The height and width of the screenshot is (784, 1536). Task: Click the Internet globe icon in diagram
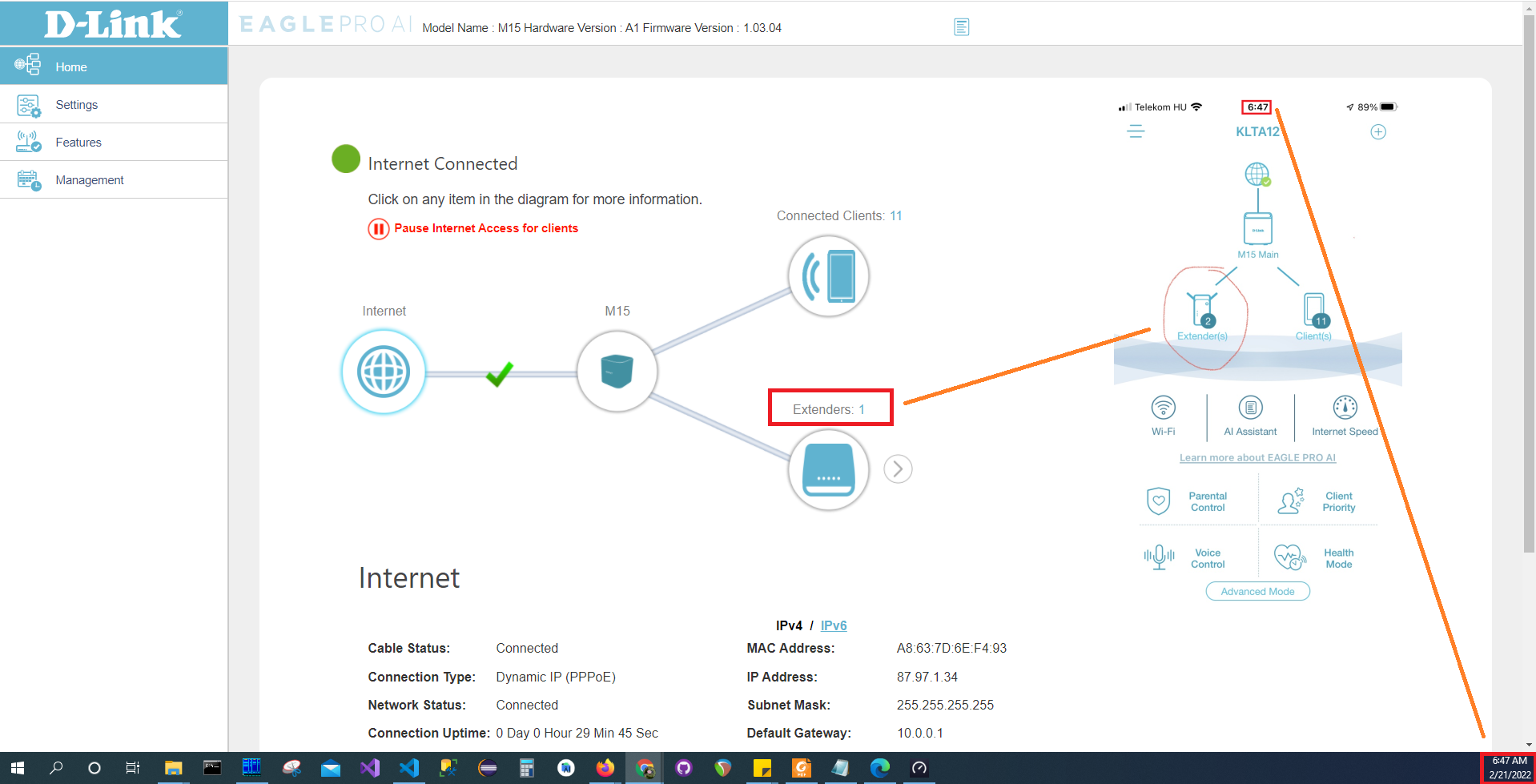click(384, 372)
